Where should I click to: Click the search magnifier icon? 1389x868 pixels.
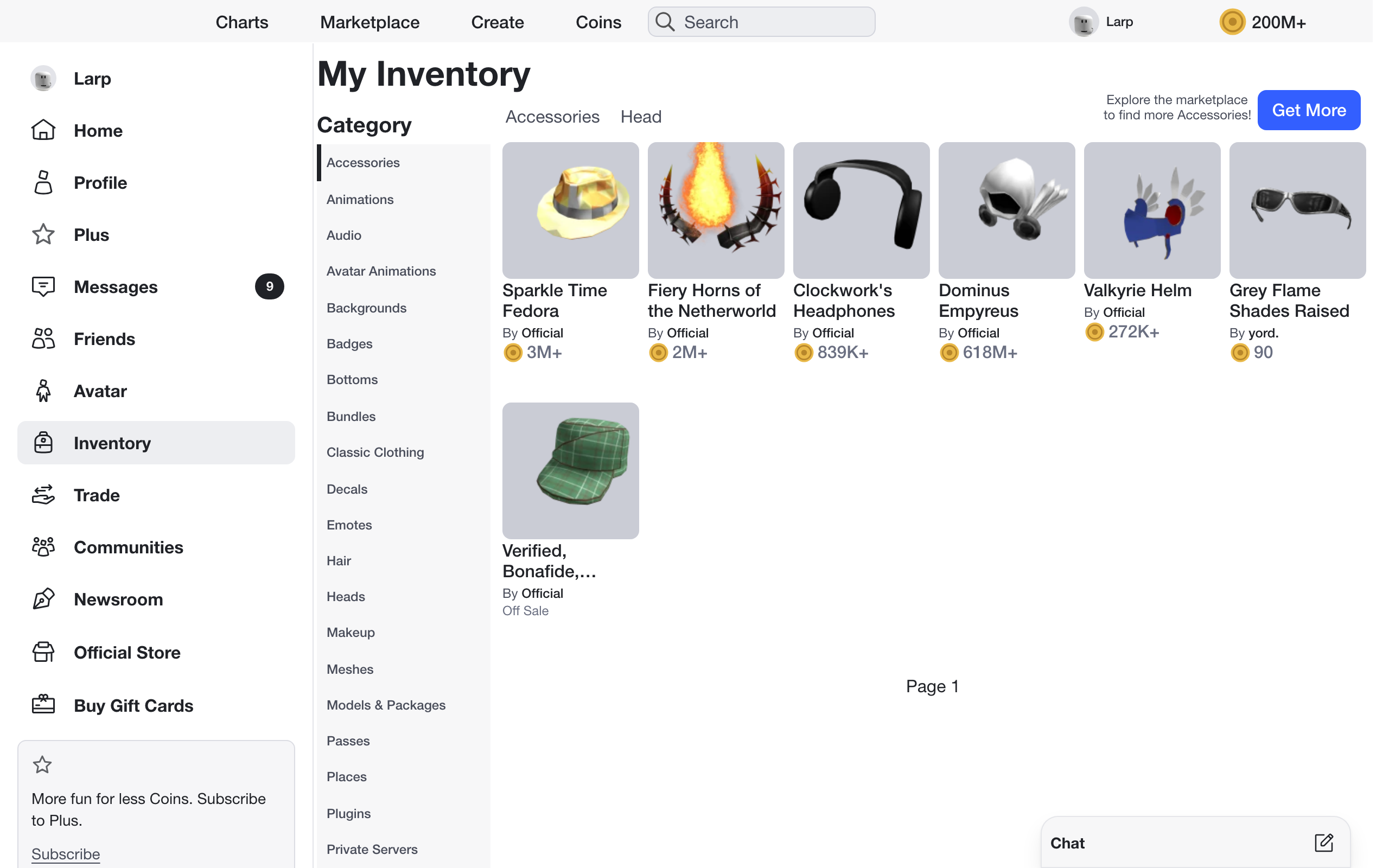(x=665, y=22)
